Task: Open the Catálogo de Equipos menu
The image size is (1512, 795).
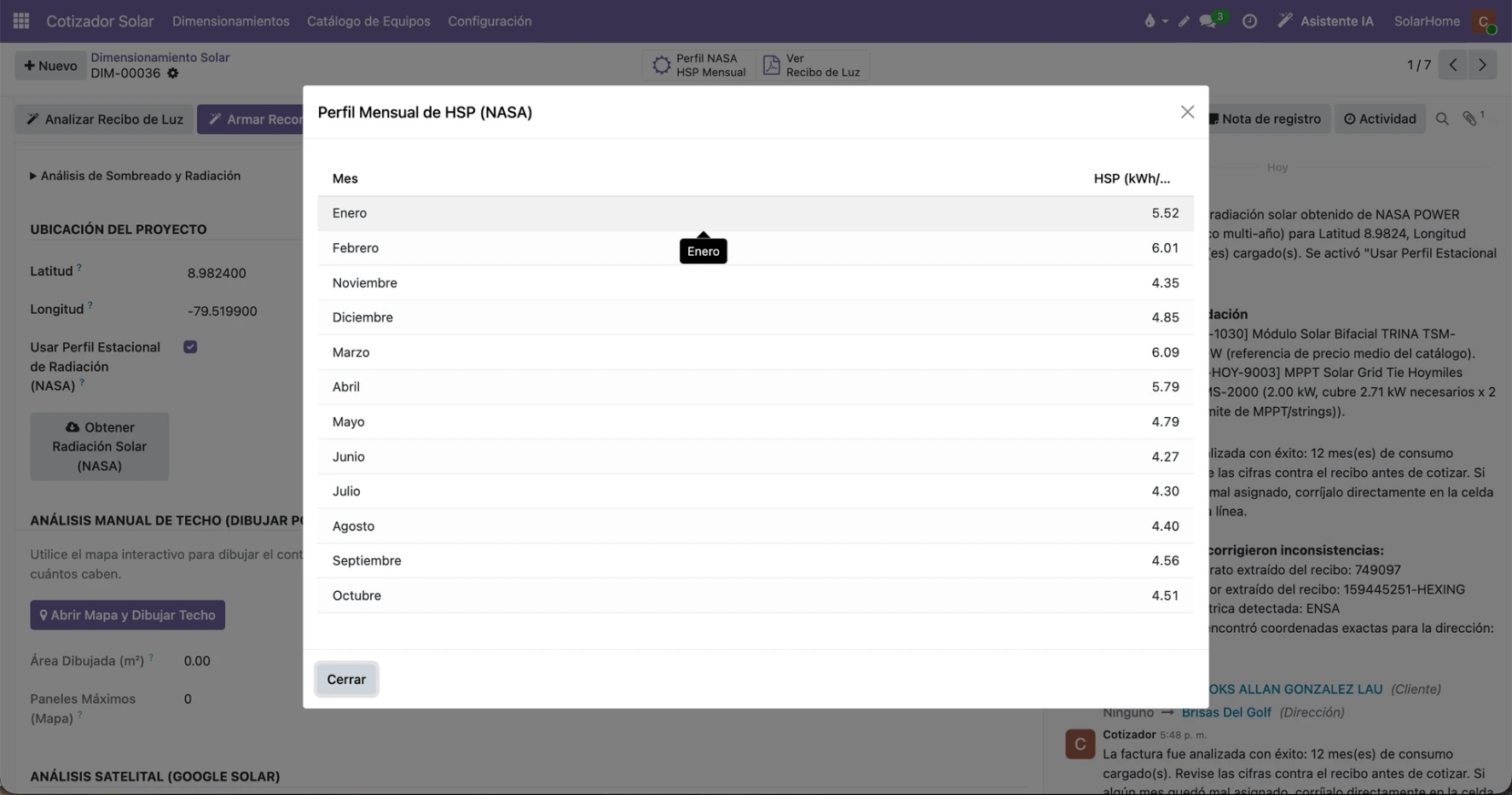Action: coord(368,21)
